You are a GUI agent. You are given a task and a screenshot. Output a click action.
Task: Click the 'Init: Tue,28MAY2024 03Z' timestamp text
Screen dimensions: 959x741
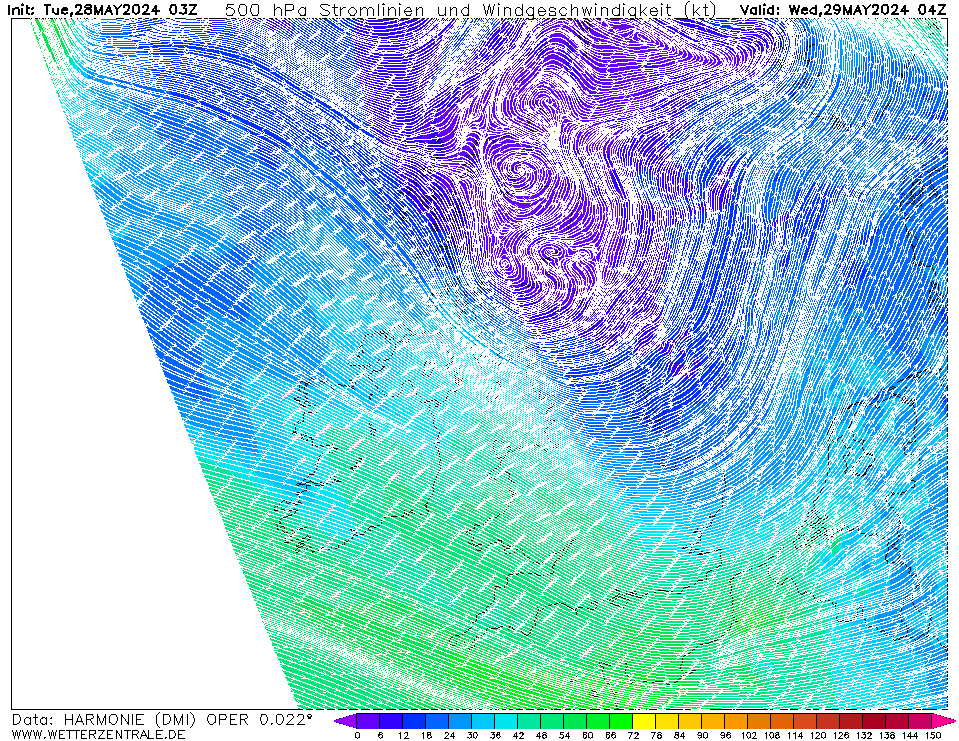[x=102, y=10]
